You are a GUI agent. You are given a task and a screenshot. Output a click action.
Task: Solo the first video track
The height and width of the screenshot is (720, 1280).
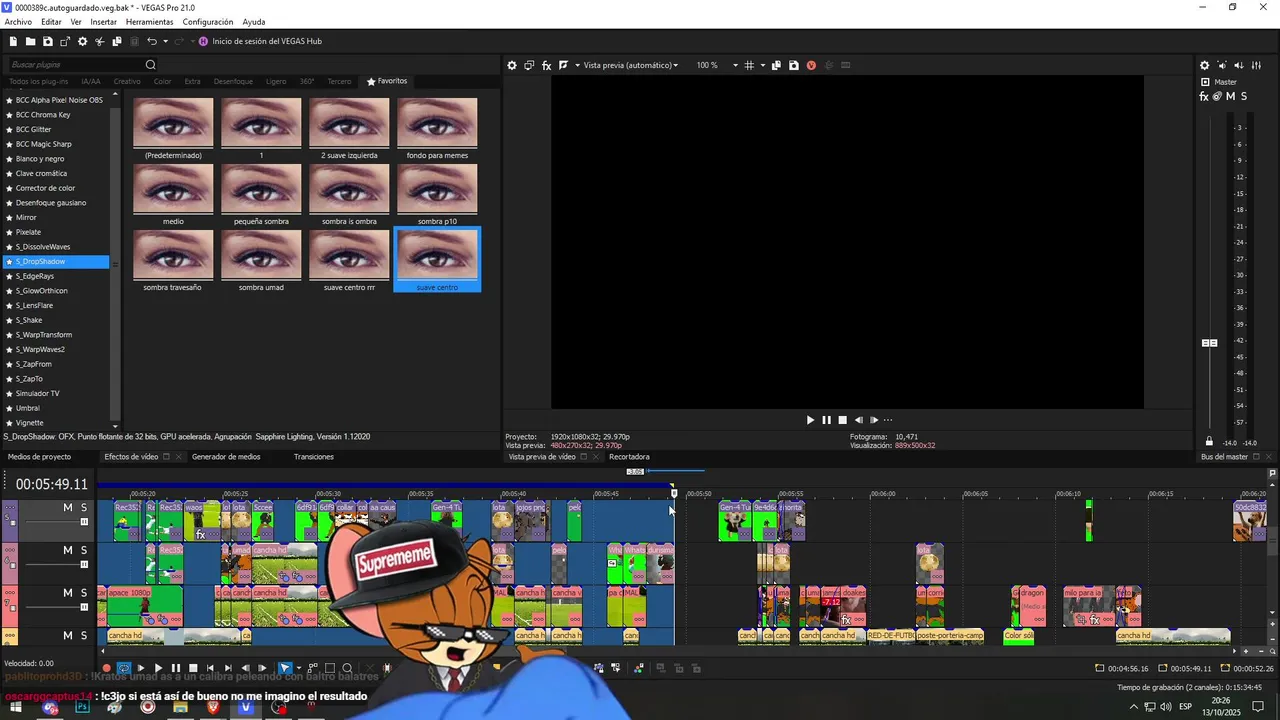point(84,507)
